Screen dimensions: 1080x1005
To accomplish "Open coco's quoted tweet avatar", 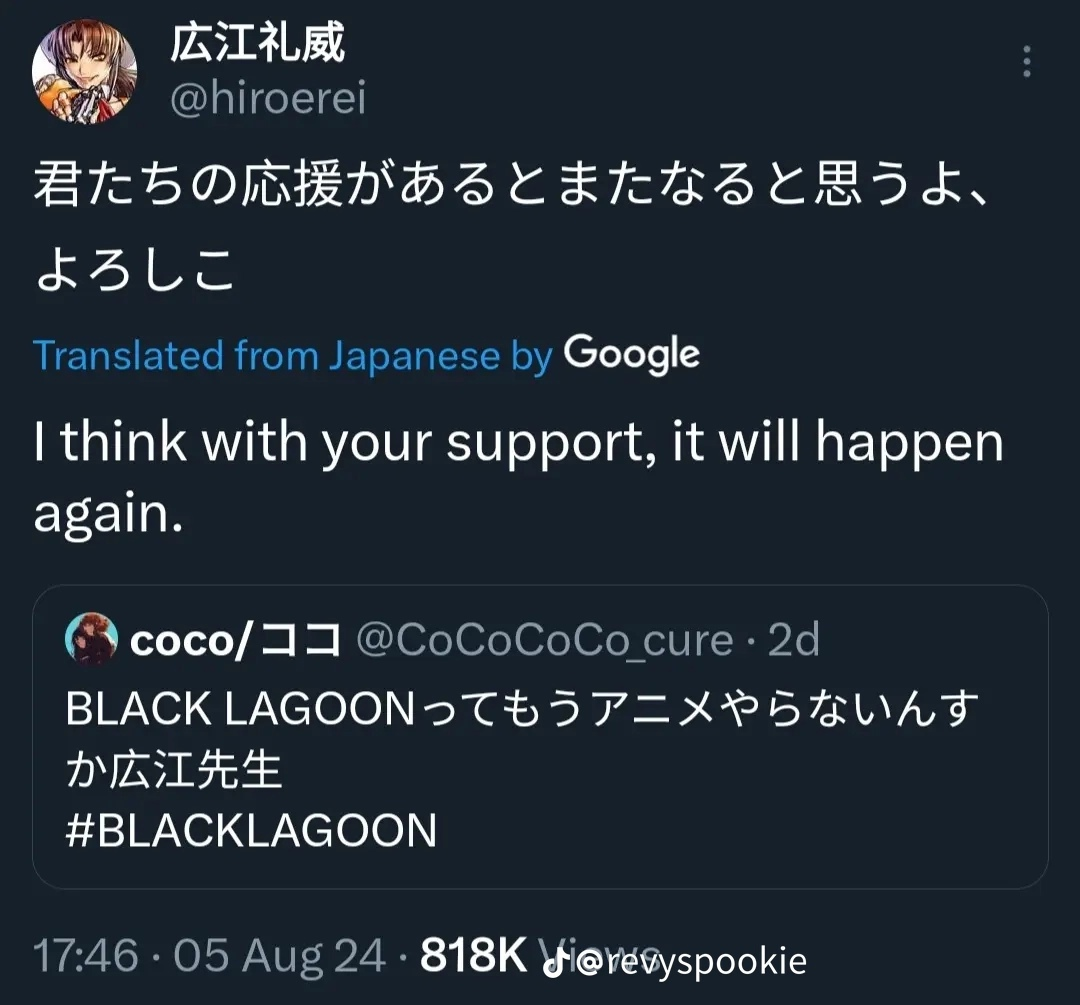I will [92, 638].
